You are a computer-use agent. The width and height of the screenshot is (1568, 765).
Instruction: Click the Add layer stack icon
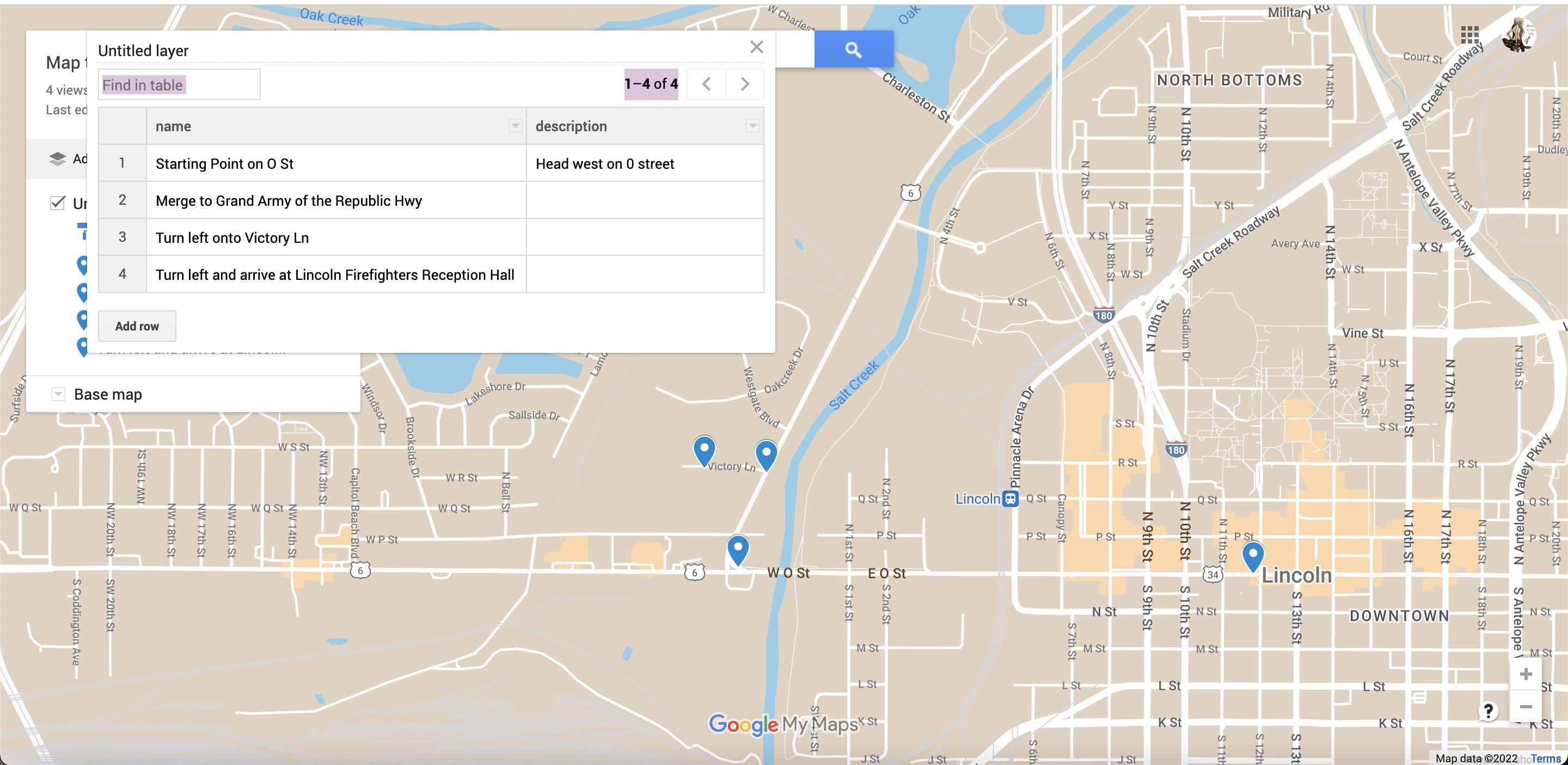coord(57,159)
